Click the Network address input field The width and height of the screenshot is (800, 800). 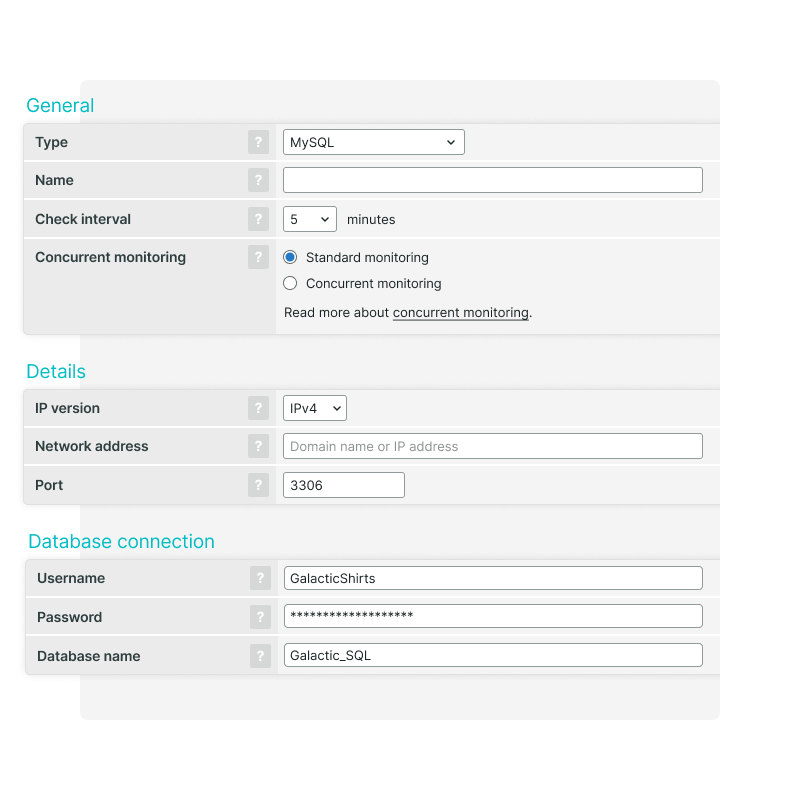point(493,446)
